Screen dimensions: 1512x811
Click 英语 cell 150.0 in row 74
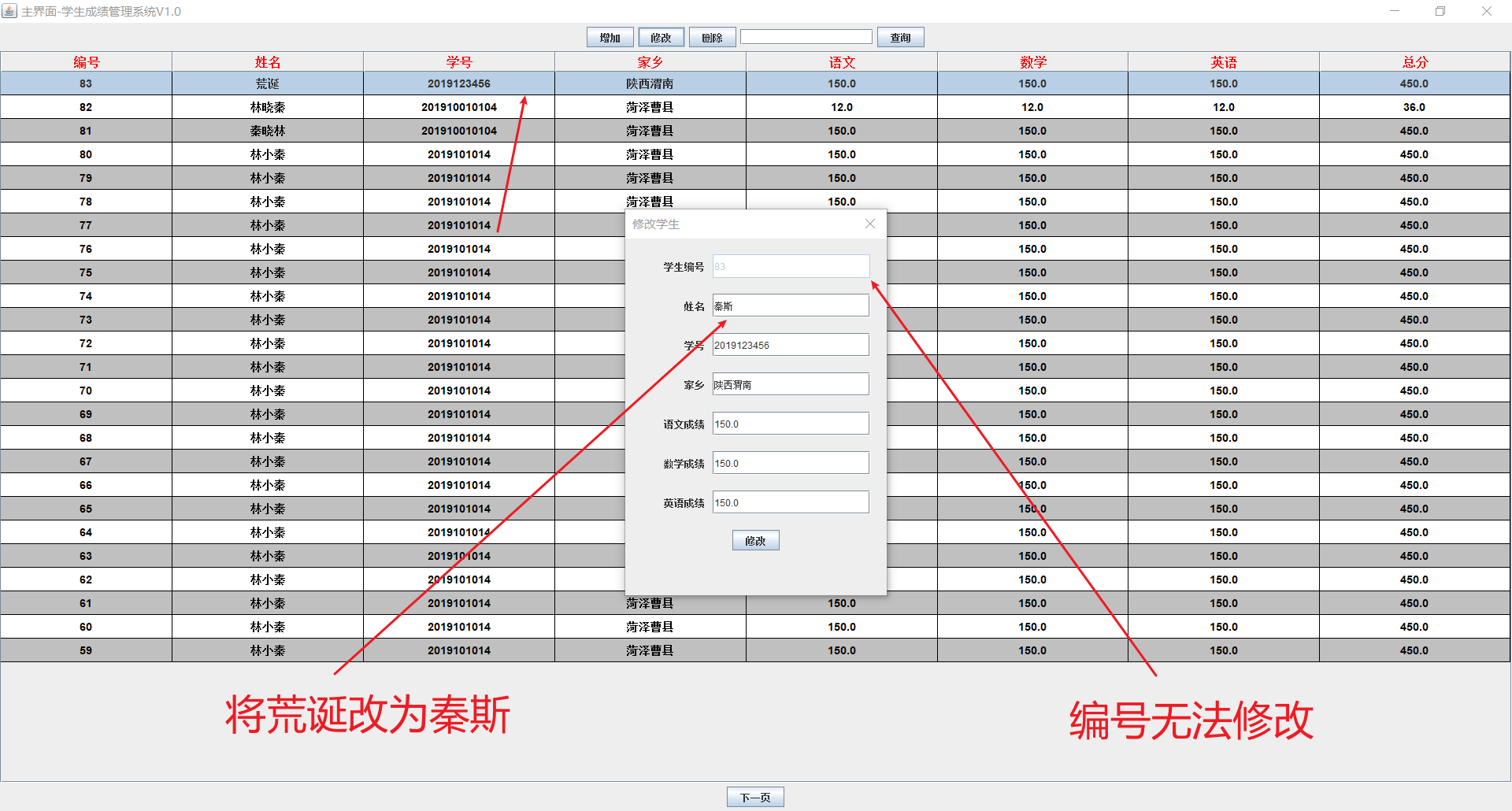(1224, 296)
